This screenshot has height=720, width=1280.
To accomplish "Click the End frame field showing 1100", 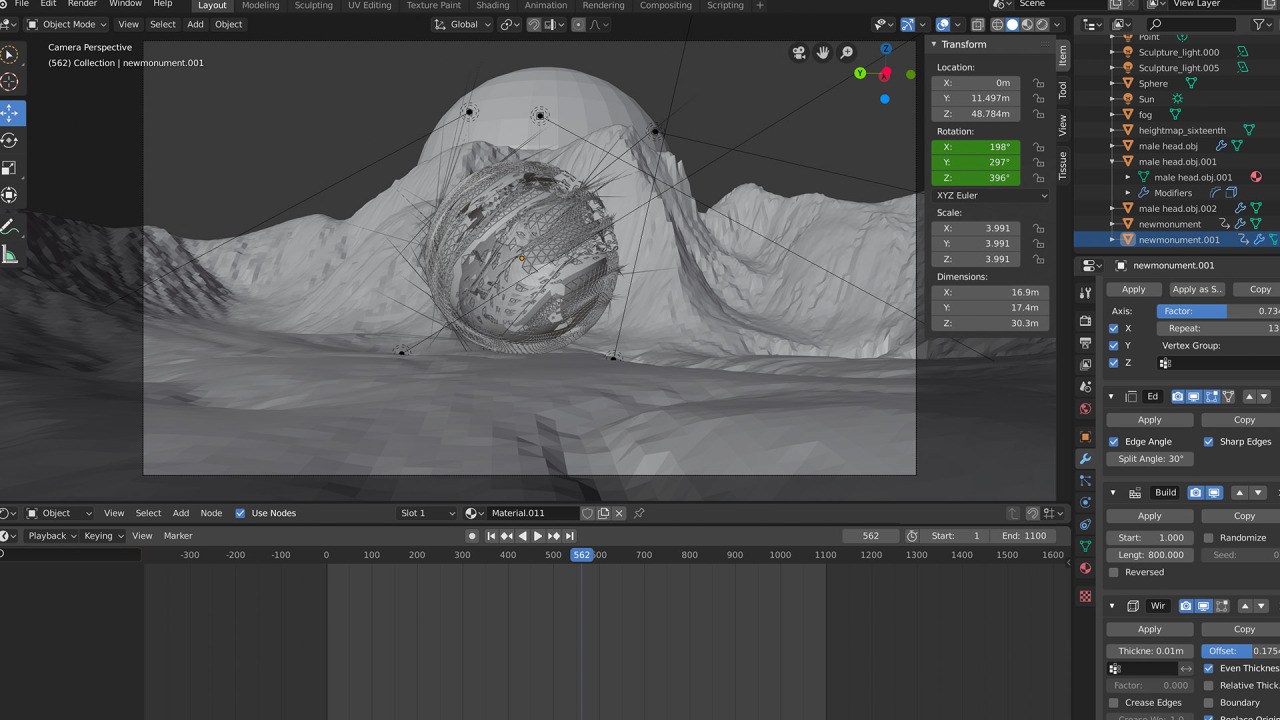I will click(x=1022, y=536).
